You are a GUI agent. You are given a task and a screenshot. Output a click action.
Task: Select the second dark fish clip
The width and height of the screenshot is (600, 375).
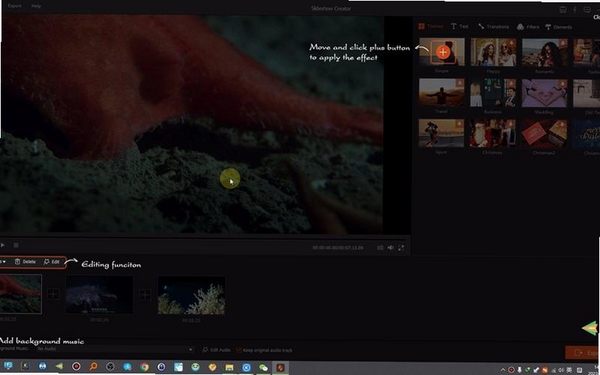[99, 295]
